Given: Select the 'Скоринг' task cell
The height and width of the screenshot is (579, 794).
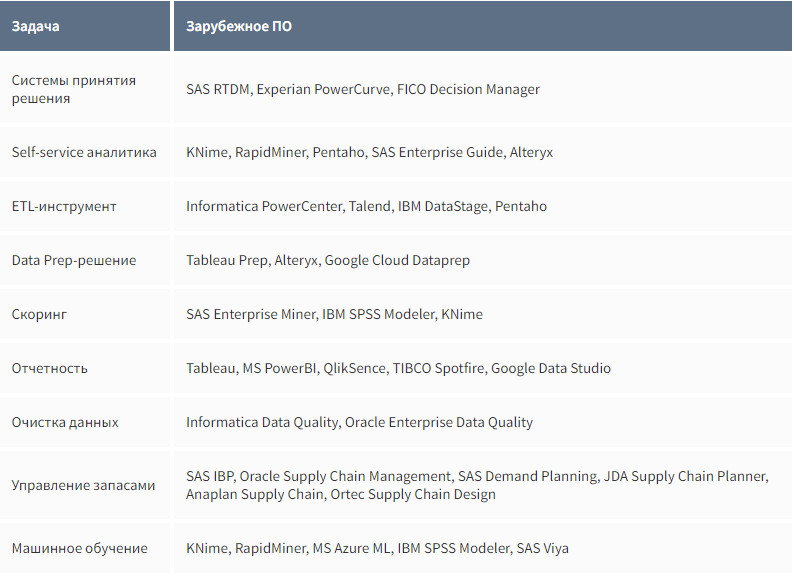Looking at the screenshot, I should click(40, 314).
